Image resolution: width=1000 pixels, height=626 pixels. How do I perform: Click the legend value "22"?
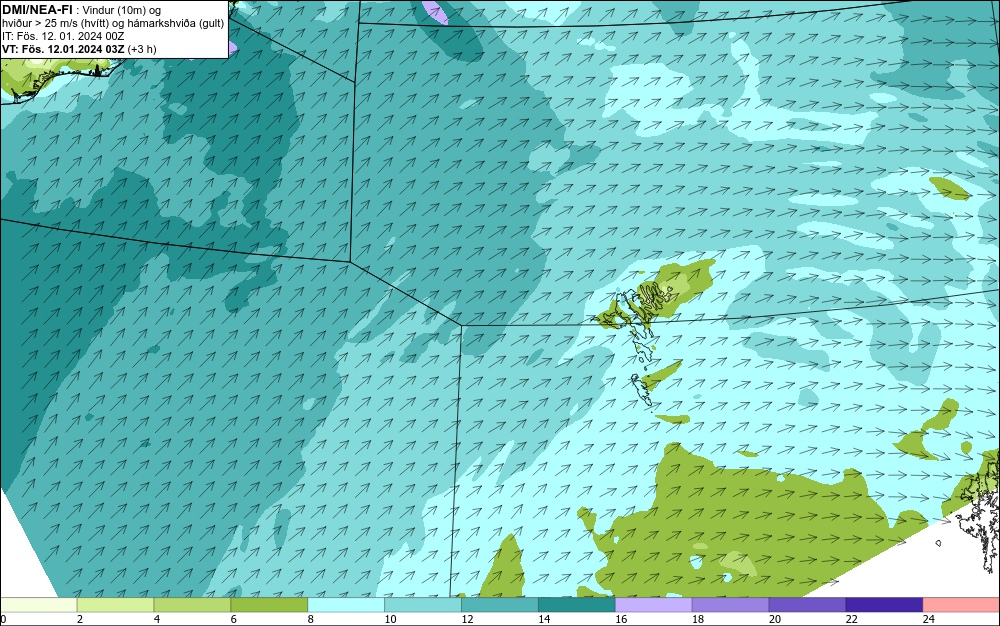(851, 619)
